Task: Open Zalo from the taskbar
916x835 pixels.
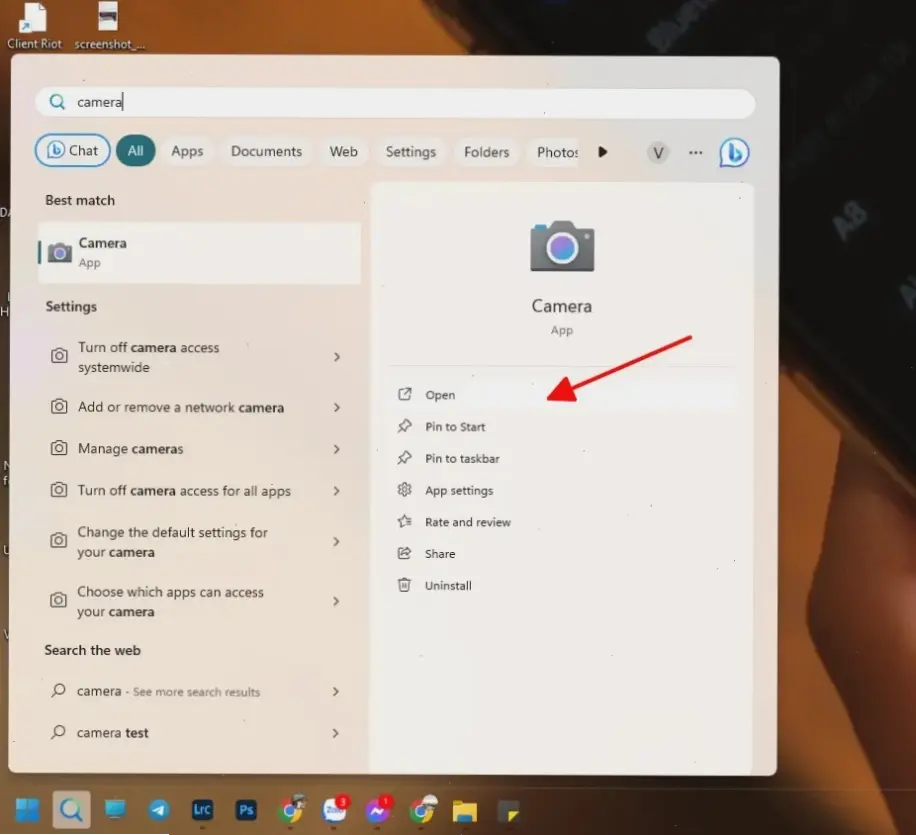Action: (x=334, y=811)
